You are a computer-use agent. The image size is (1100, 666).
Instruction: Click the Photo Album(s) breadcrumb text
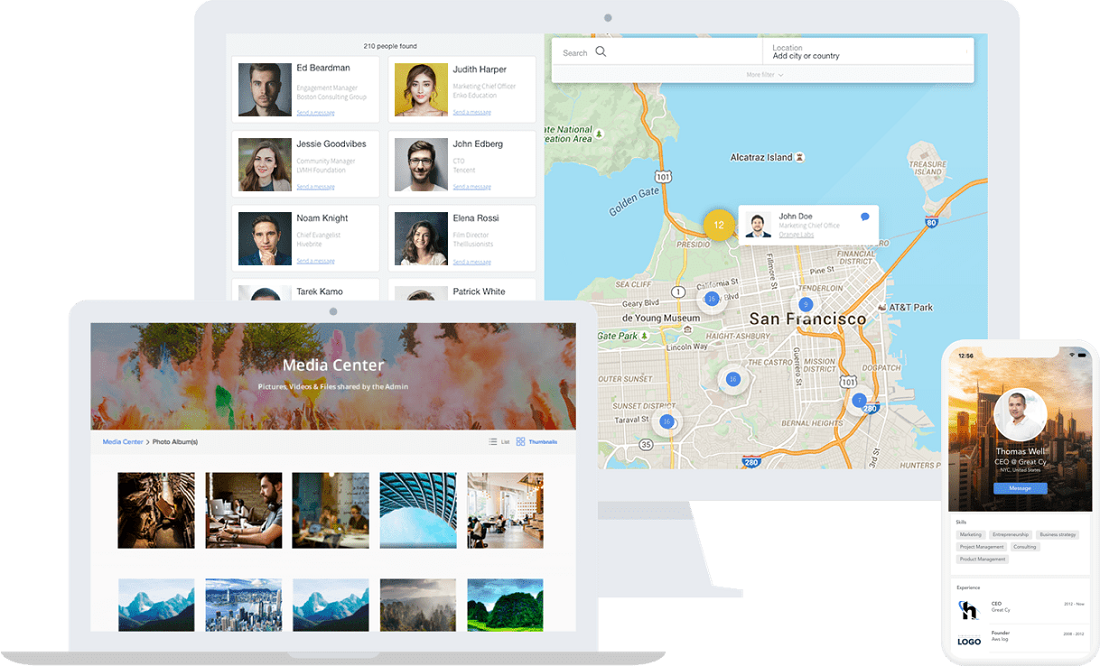pos(175,441)
